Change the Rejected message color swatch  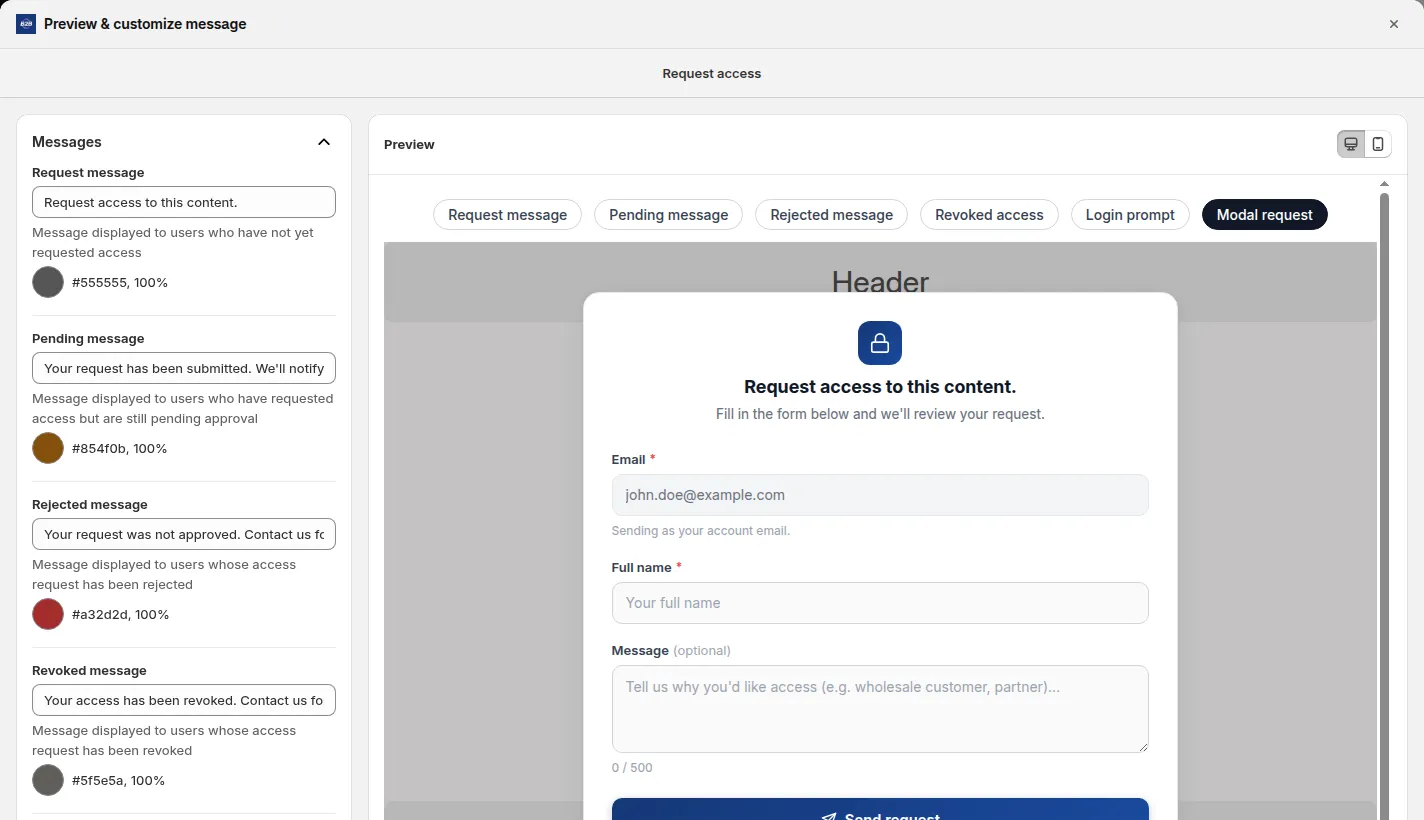(x=48, y=614)
